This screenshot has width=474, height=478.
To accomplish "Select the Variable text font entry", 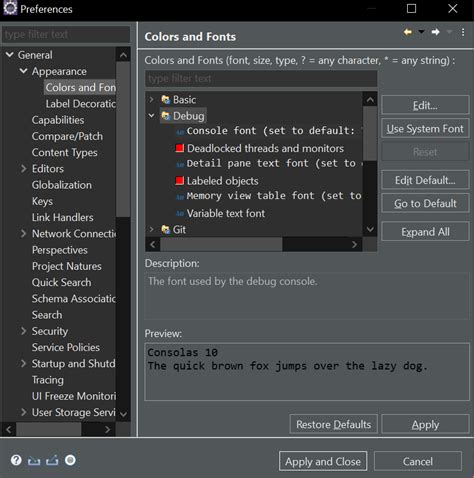I will point(226,213).
